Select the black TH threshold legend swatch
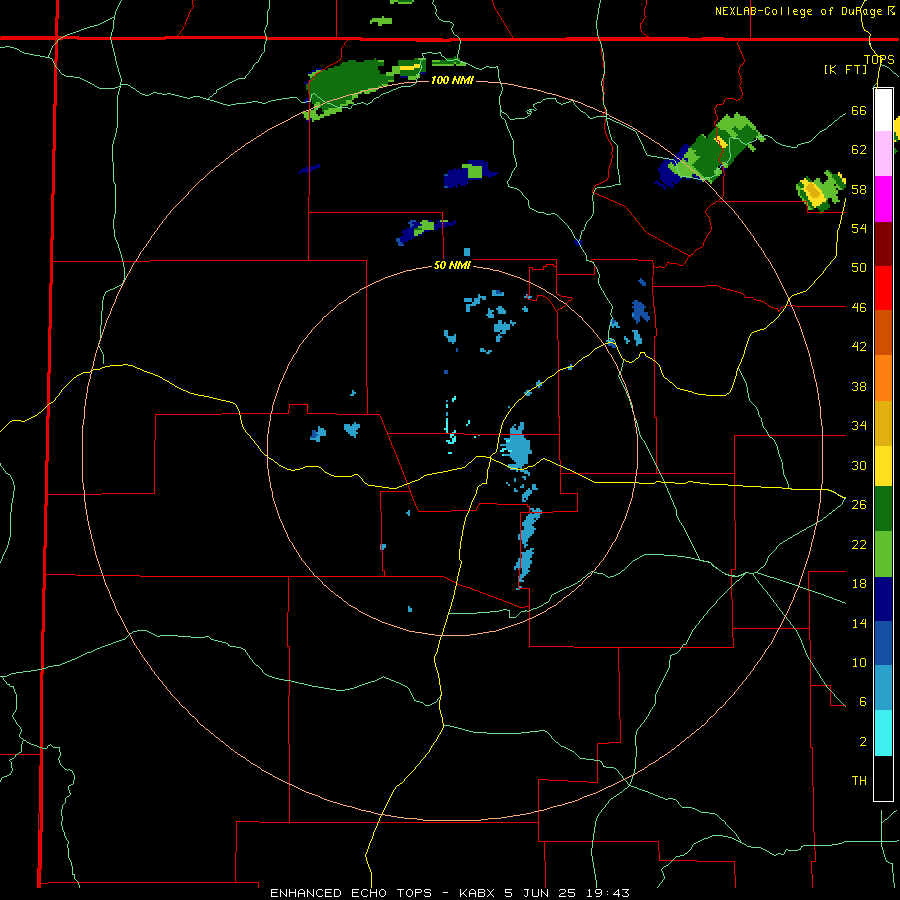900x900 pixels. point(883,778)
